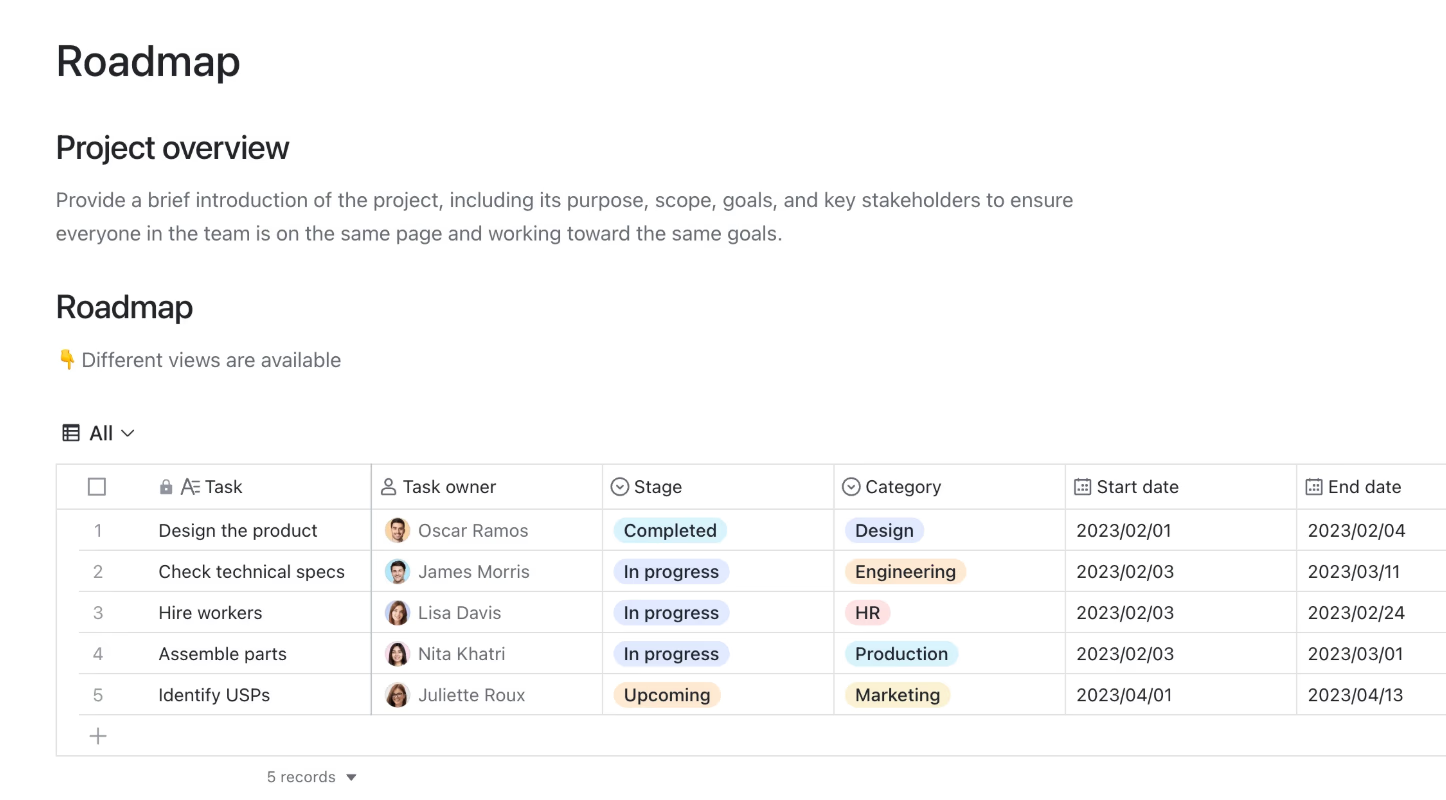Screen dimensions: 1446x800
Task: Click the grid view icon beside All
Action: [71, 433]
